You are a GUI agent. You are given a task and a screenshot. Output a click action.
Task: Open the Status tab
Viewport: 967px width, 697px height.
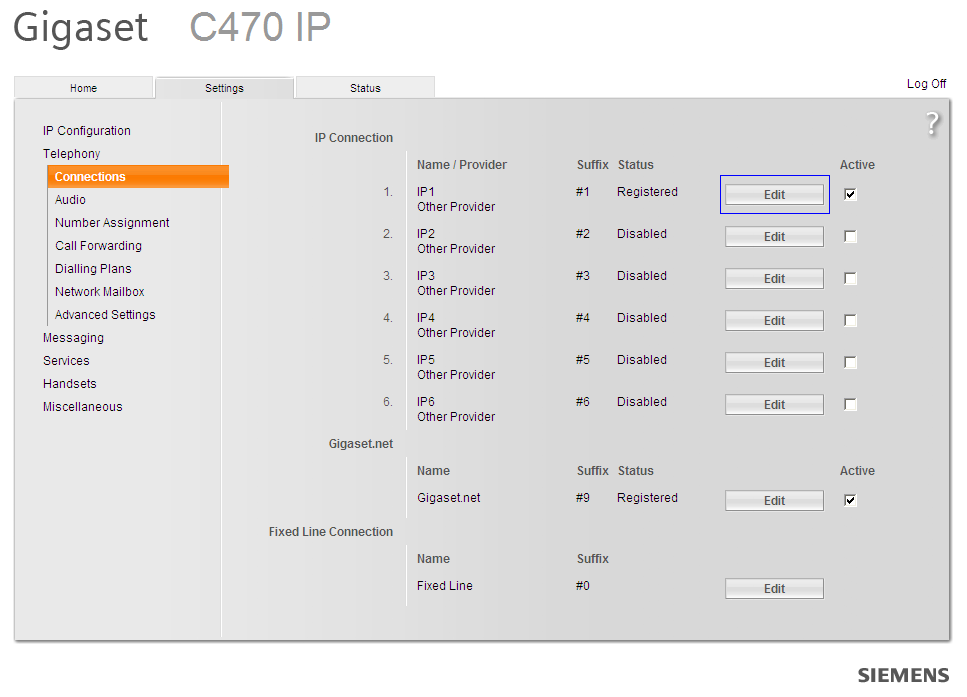click(365, 88)
